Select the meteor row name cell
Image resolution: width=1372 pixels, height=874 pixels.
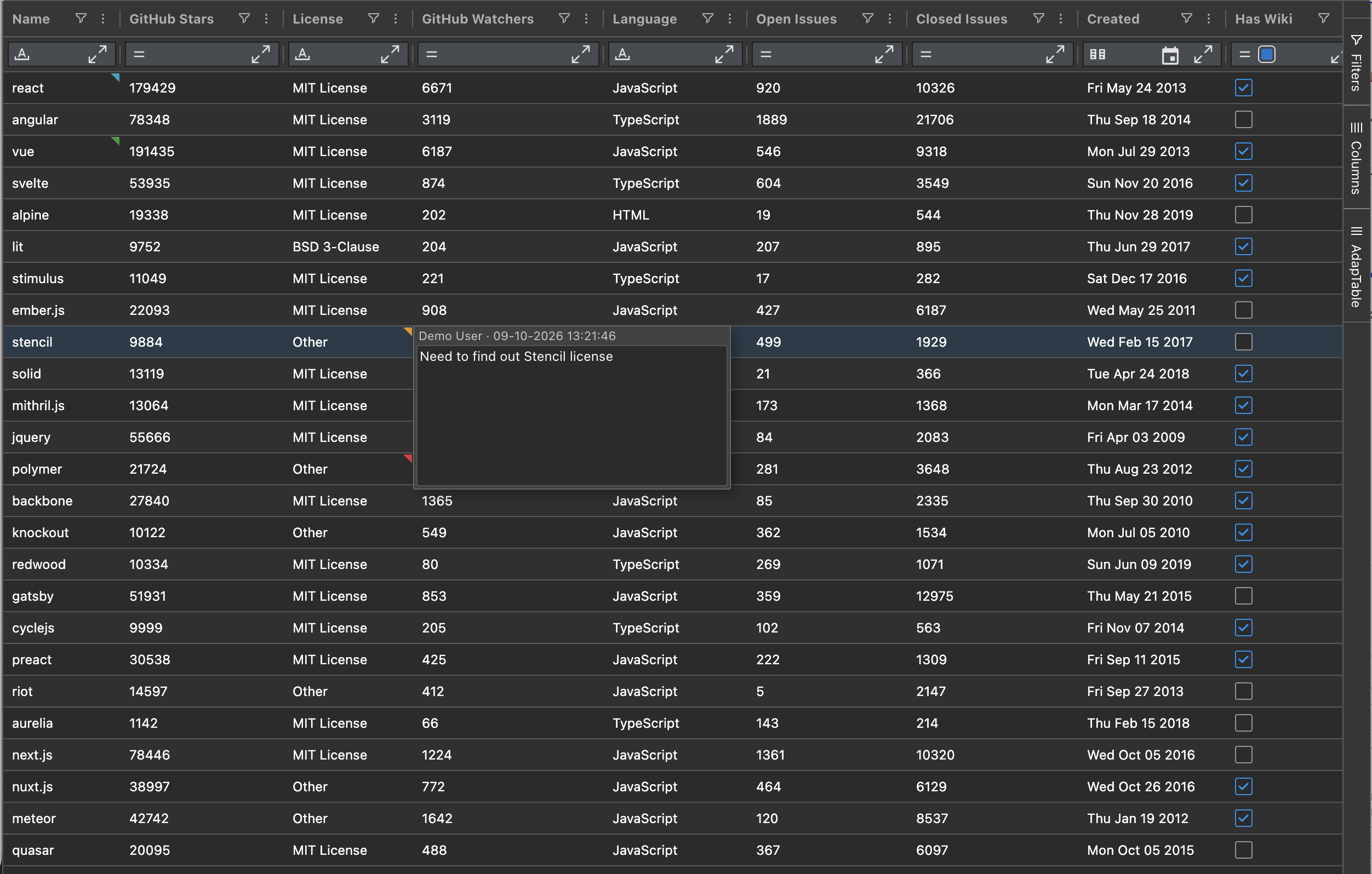(61, 818)
